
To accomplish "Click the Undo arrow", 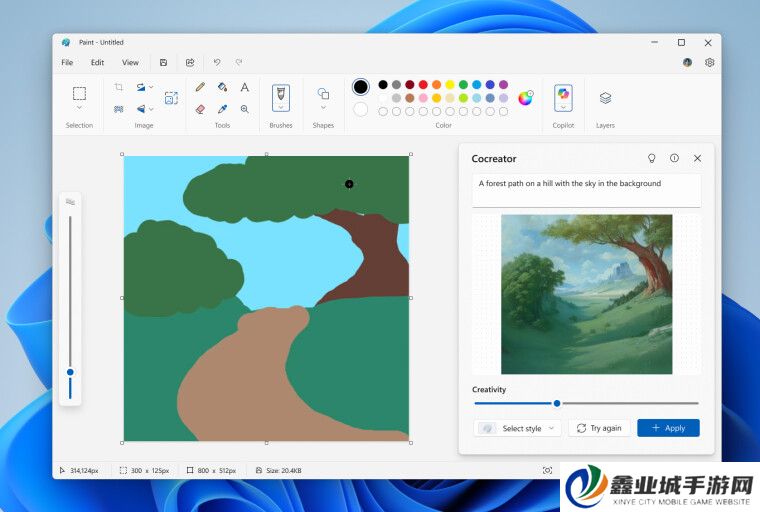I will click(217, 63).
